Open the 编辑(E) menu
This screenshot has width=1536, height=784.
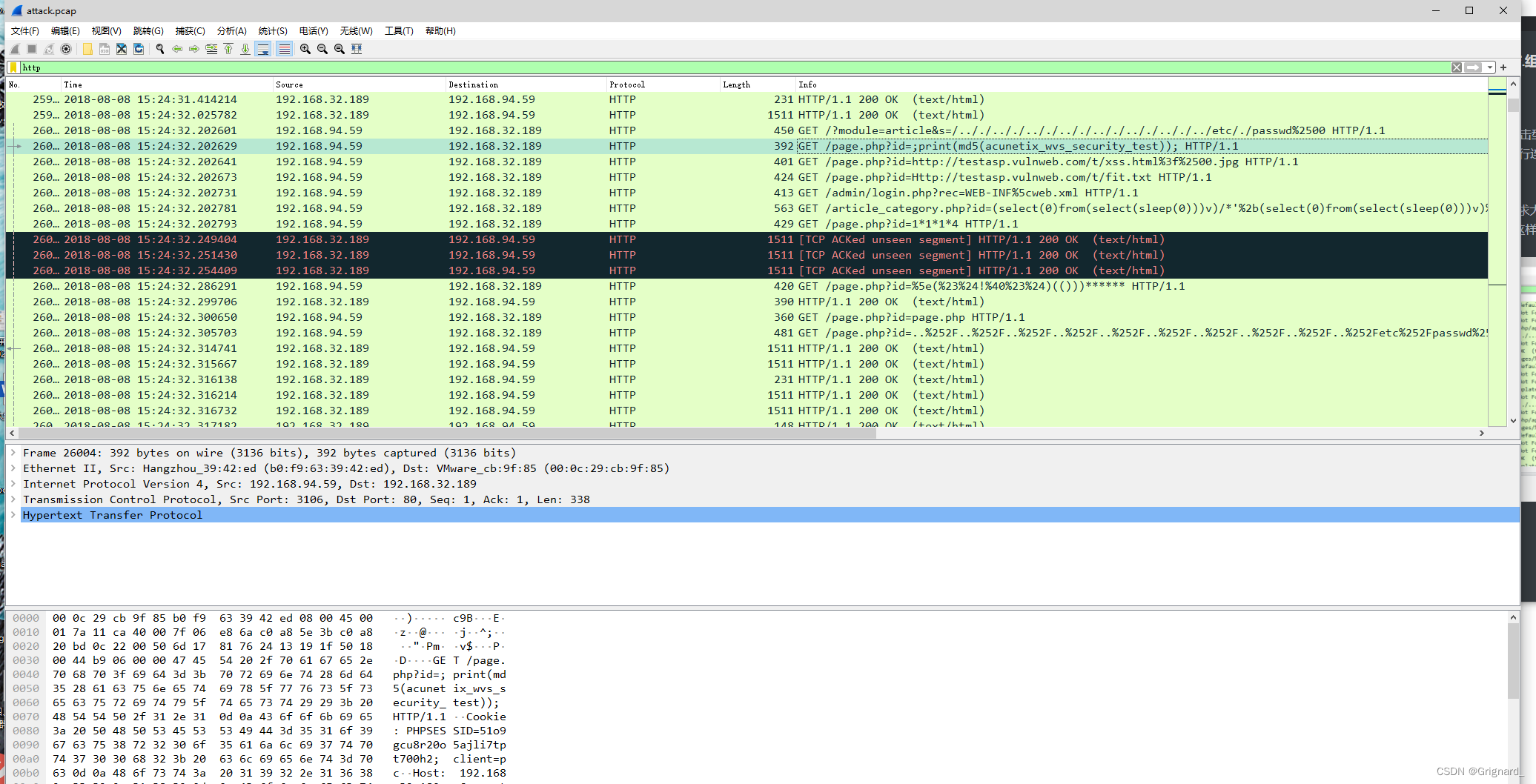65,31
